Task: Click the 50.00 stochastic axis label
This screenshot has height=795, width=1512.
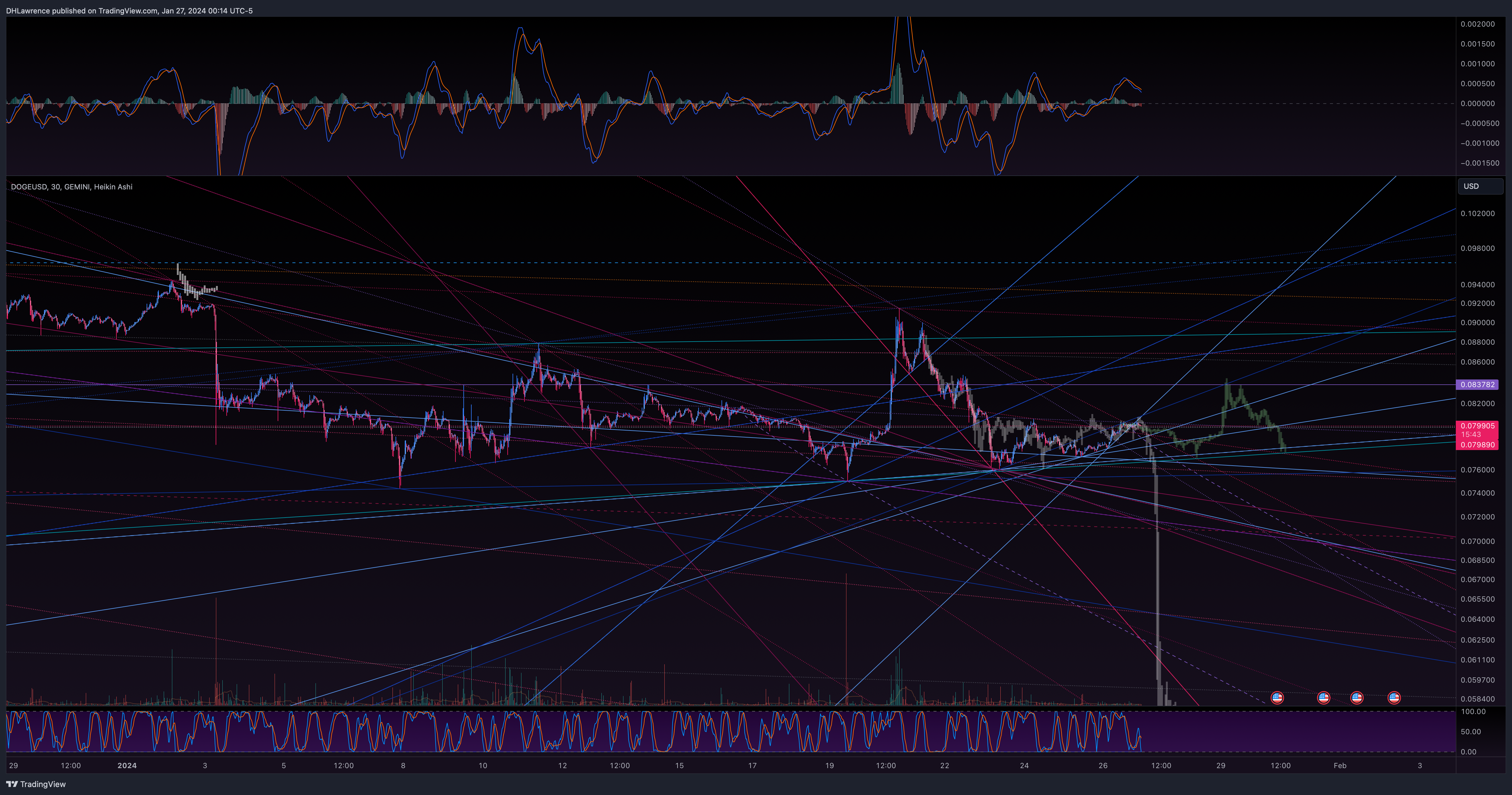Action: click(x=1471, y=731)
